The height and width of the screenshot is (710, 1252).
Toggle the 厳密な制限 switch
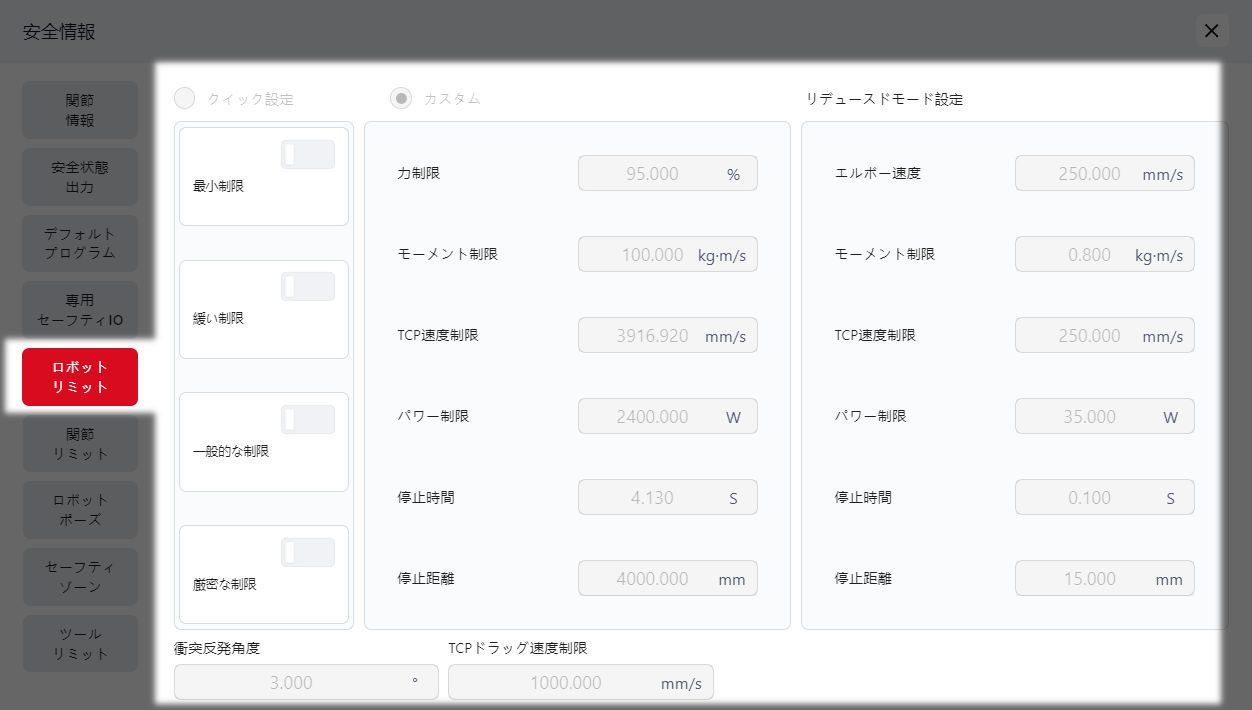pyautogui.click(x=307, y=553)
